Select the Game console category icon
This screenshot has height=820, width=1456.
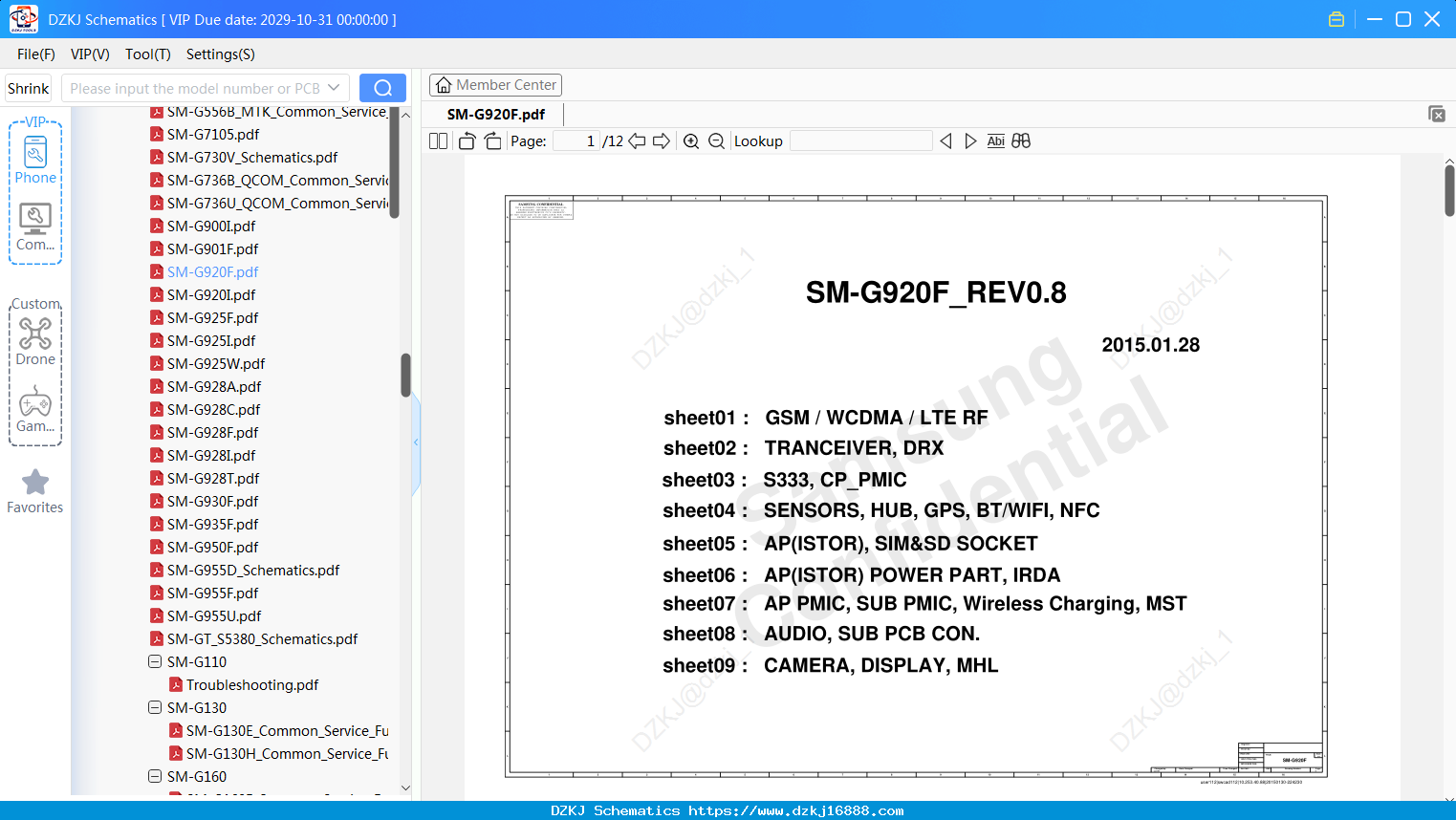(35, 409)
